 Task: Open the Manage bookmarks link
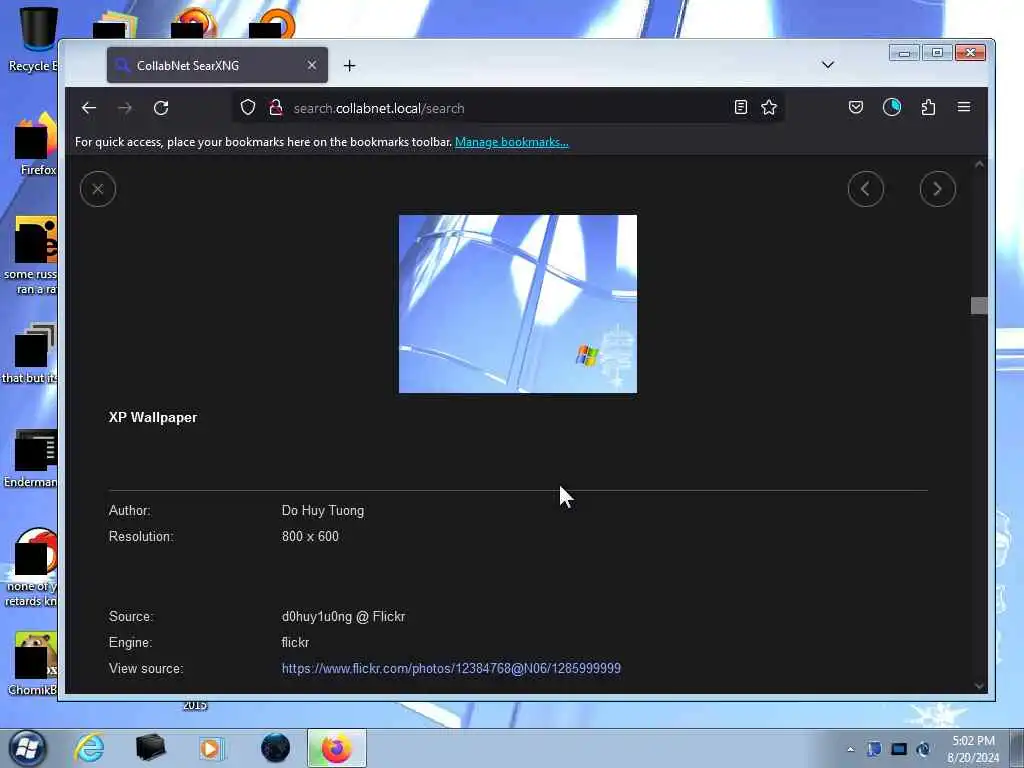pos(511,142)
